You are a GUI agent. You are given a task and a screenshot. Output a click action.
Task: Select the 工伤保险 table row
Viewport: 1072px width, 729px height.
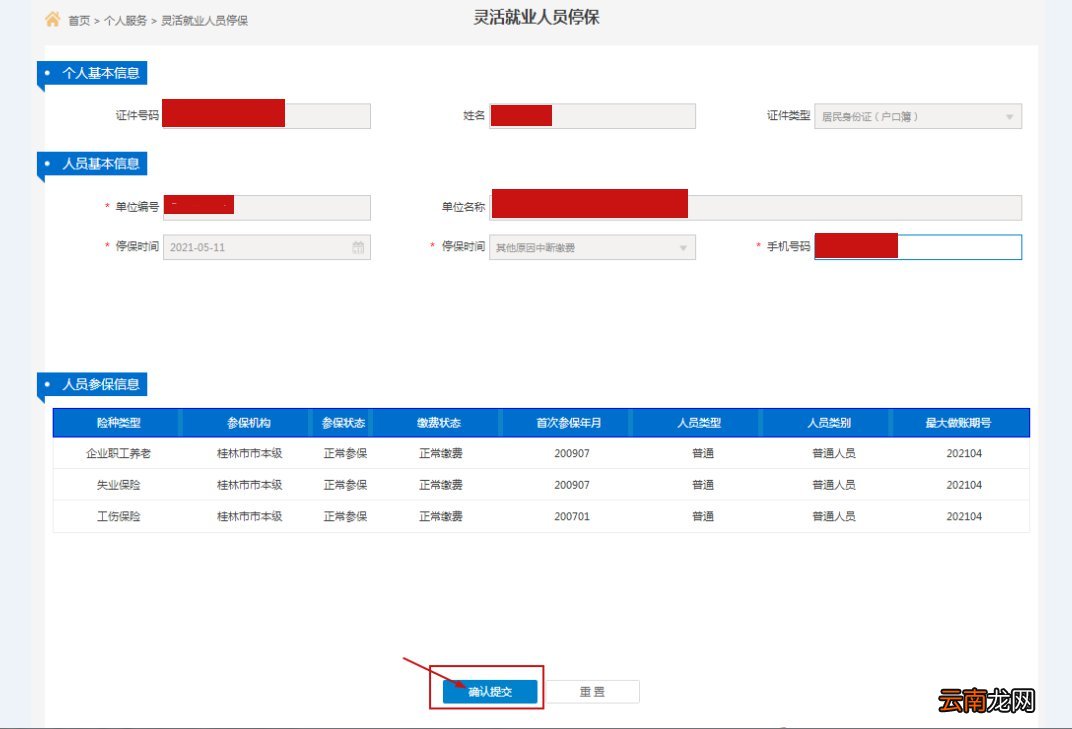(x=541, y=516)
